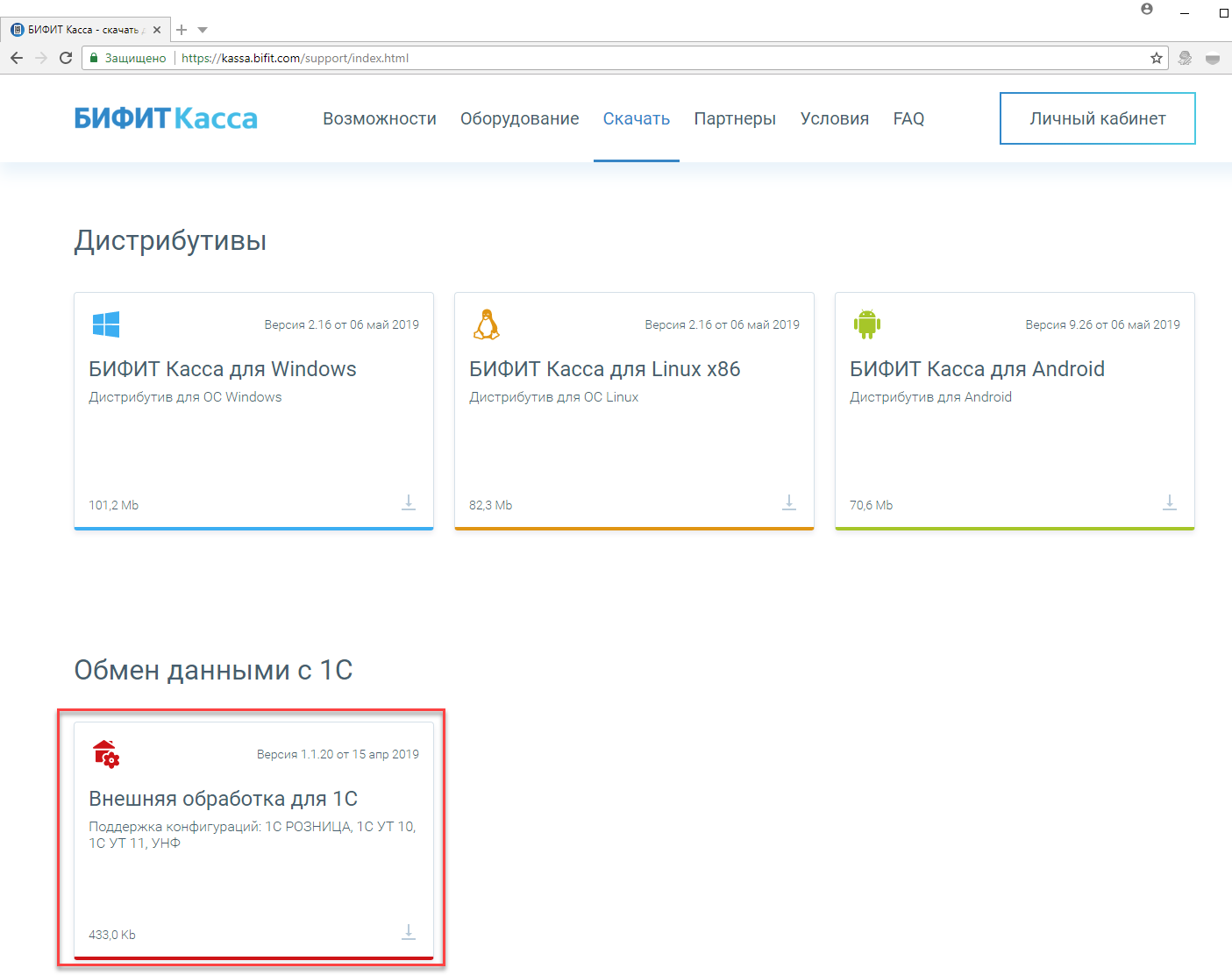
Task: Click the red 1C processing icon
Action: (106, 754)
